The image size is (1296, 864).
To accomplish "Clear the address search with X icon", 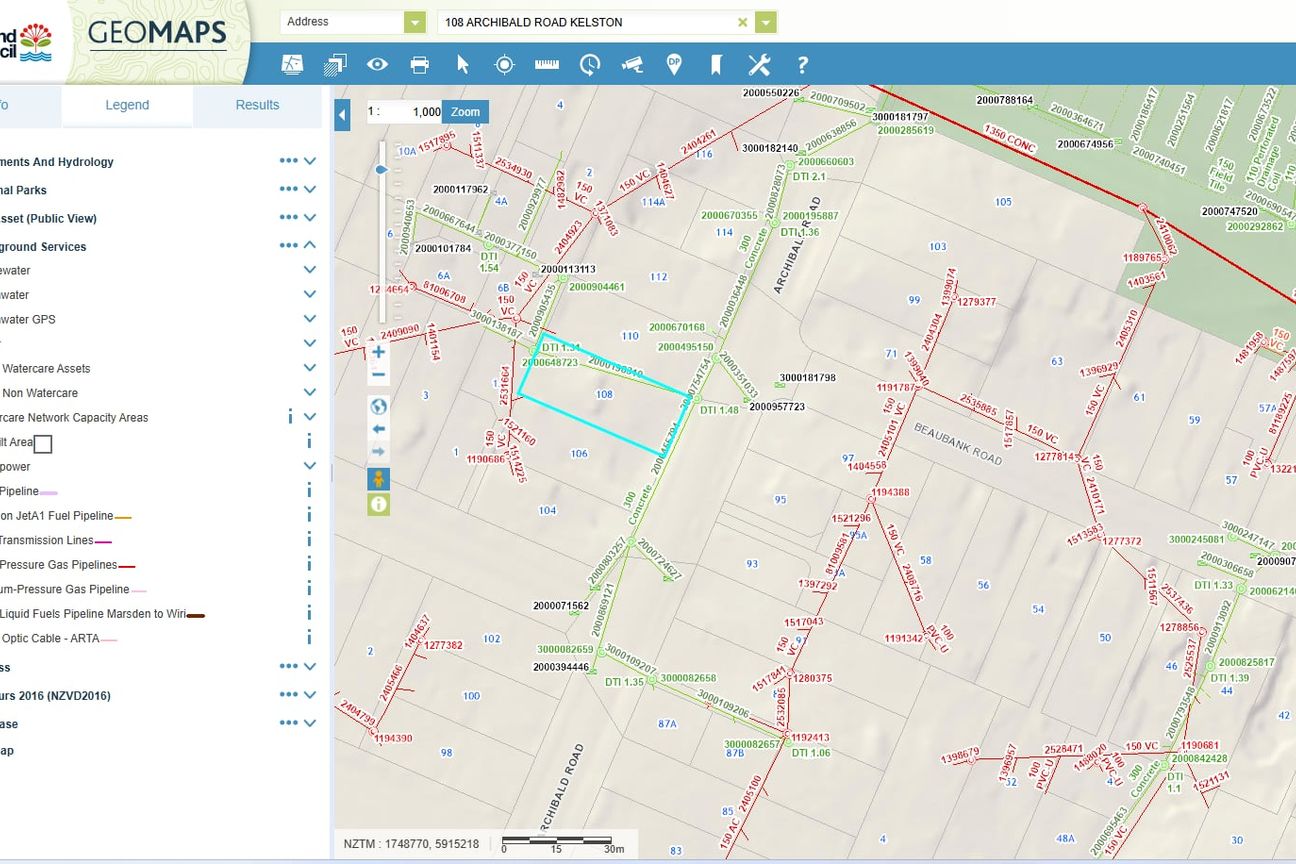I will tap(742, 22).
